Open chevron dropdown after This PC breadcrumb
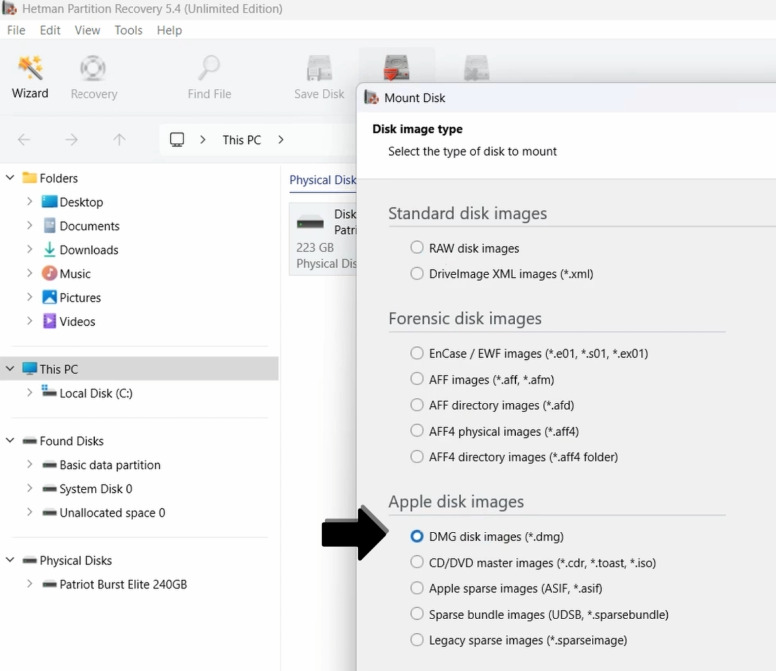This screenshot has width=776, height=671. click(281, 140)
